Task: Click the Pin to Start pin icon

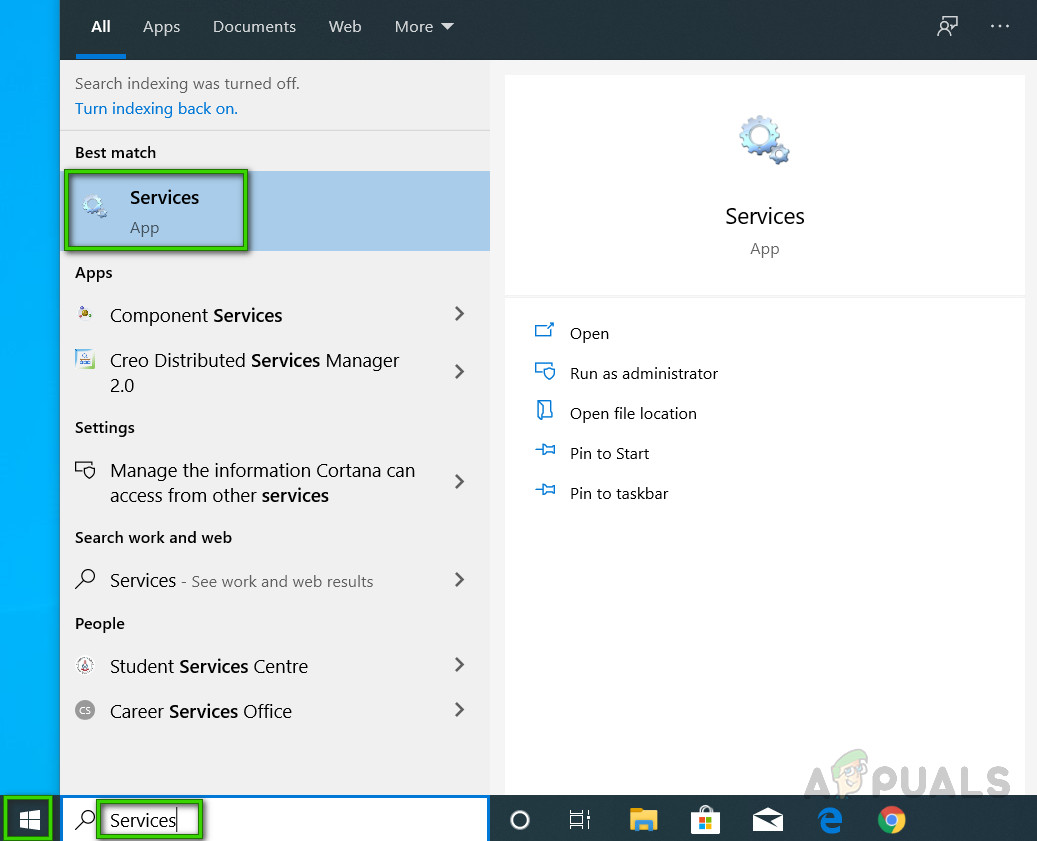Action: coord(545,450)
